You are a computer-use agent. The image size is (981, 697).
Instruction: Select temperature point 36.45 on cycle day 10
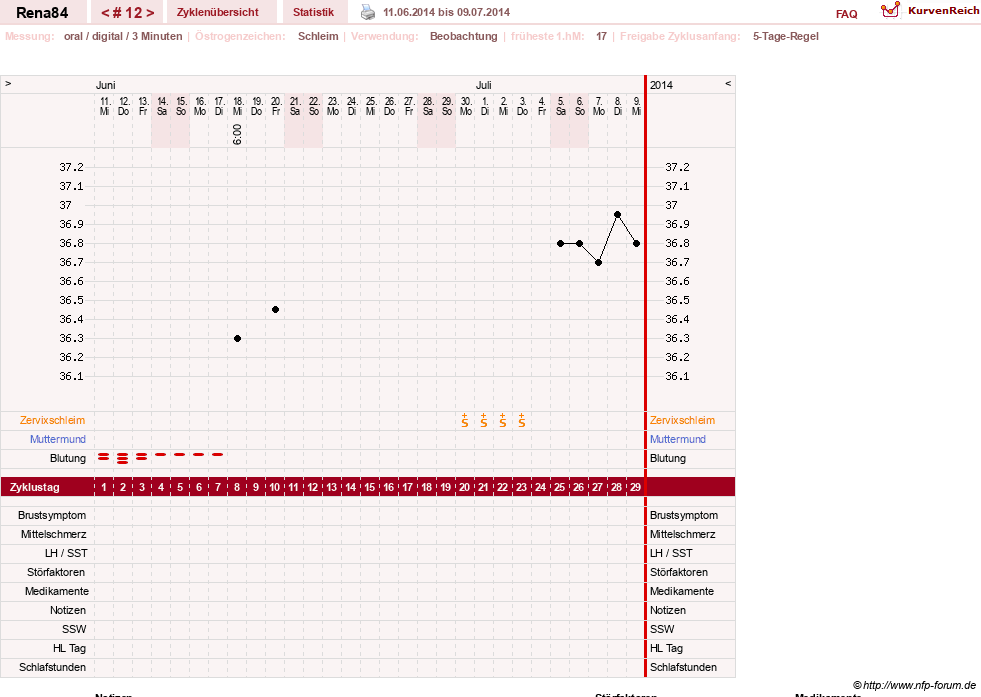275,310
